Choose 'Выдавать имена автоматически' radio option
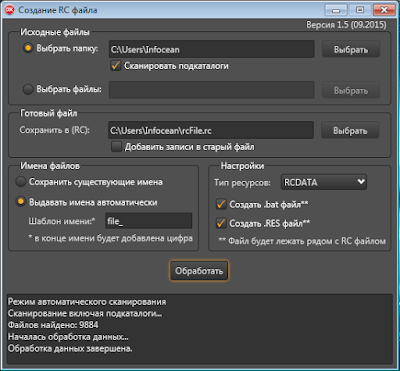Image resolution: width=400 pixels, height=371 pixels. 21,202
